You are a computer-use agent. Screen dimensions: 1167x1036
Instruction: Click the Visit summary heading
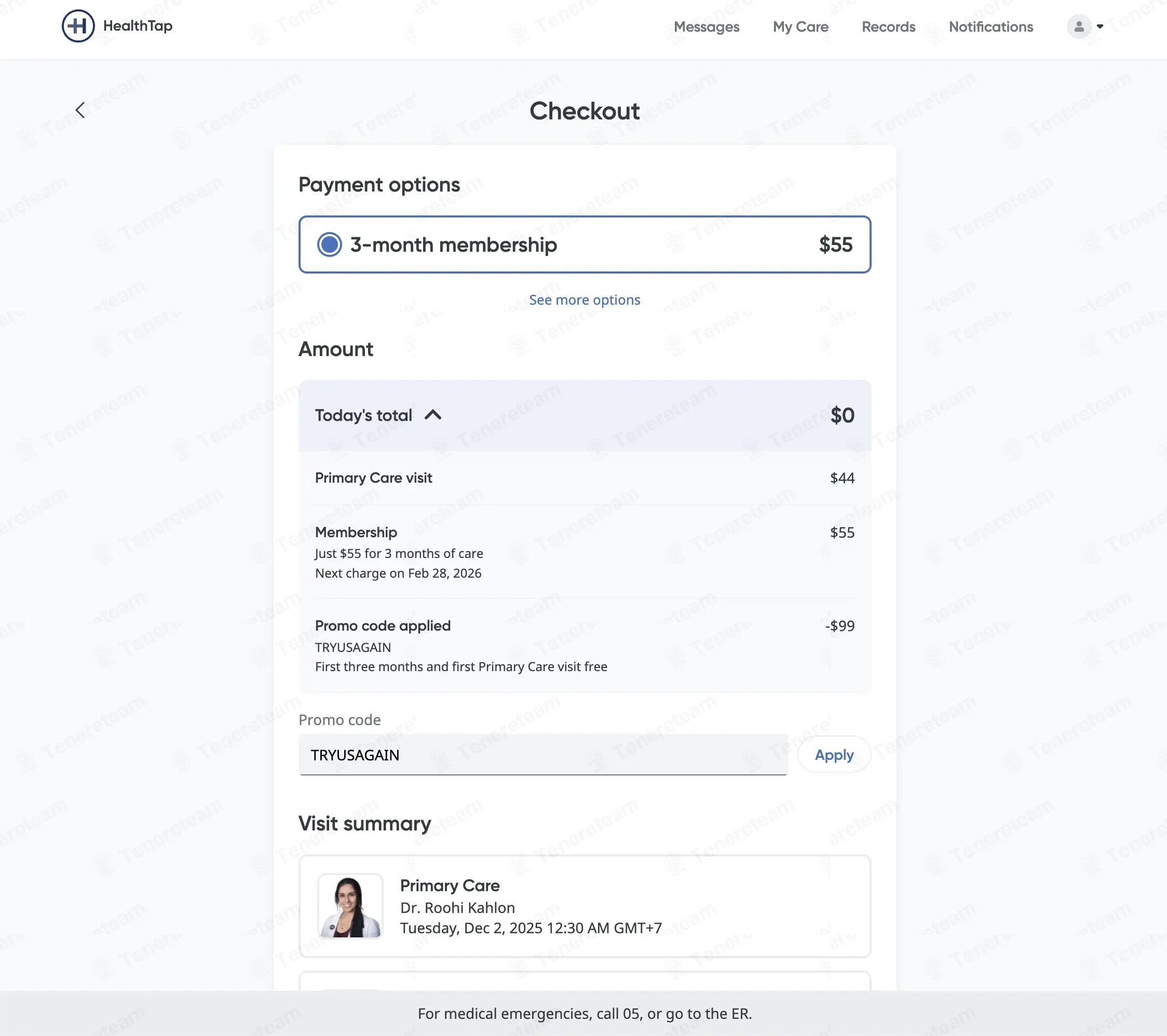pyautogui.click(x=365, y=823)
